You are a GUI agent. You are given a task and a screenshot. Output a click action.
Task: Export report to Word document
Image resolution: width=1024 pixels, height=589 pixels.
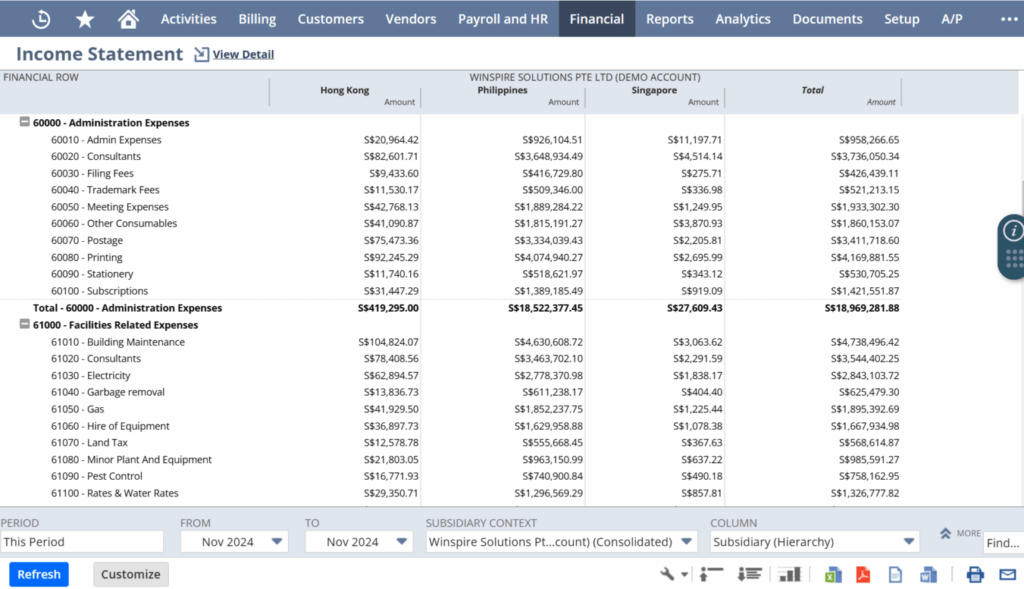click(x=928, y=574)
